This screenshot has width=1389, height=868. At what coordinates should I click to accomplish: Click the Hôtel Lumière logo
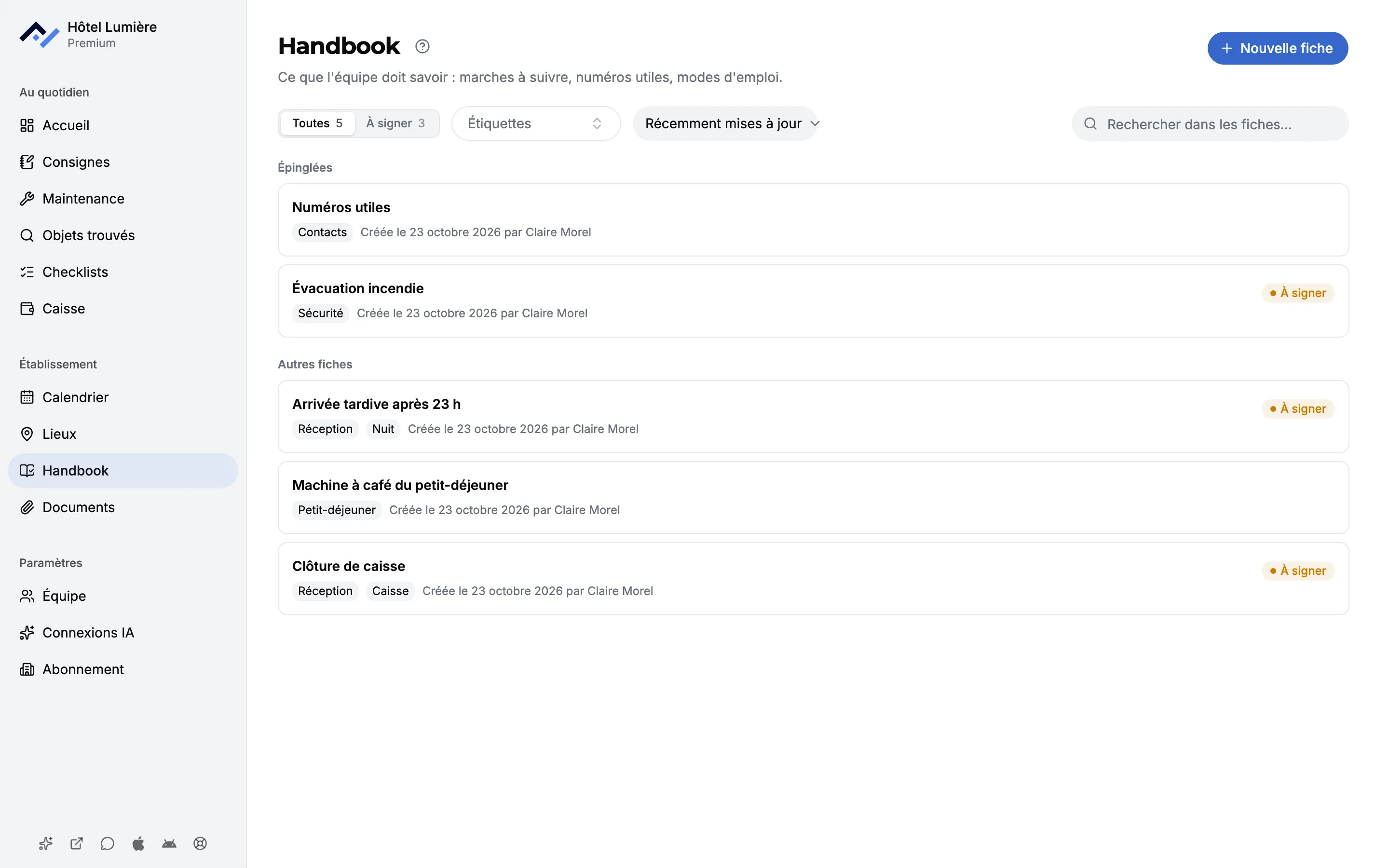click(40, 34)
